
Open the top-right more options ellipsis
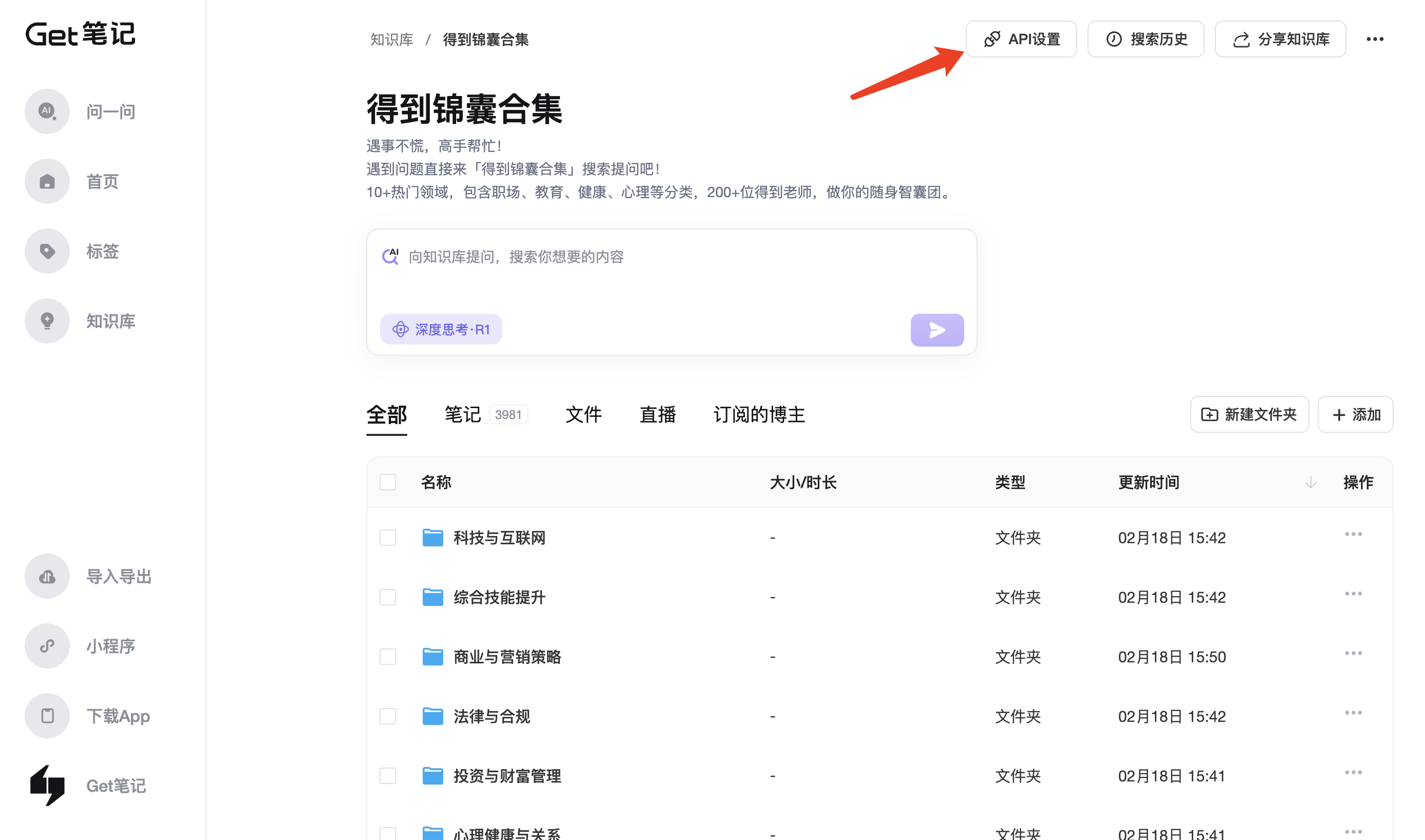(1375, 39)
